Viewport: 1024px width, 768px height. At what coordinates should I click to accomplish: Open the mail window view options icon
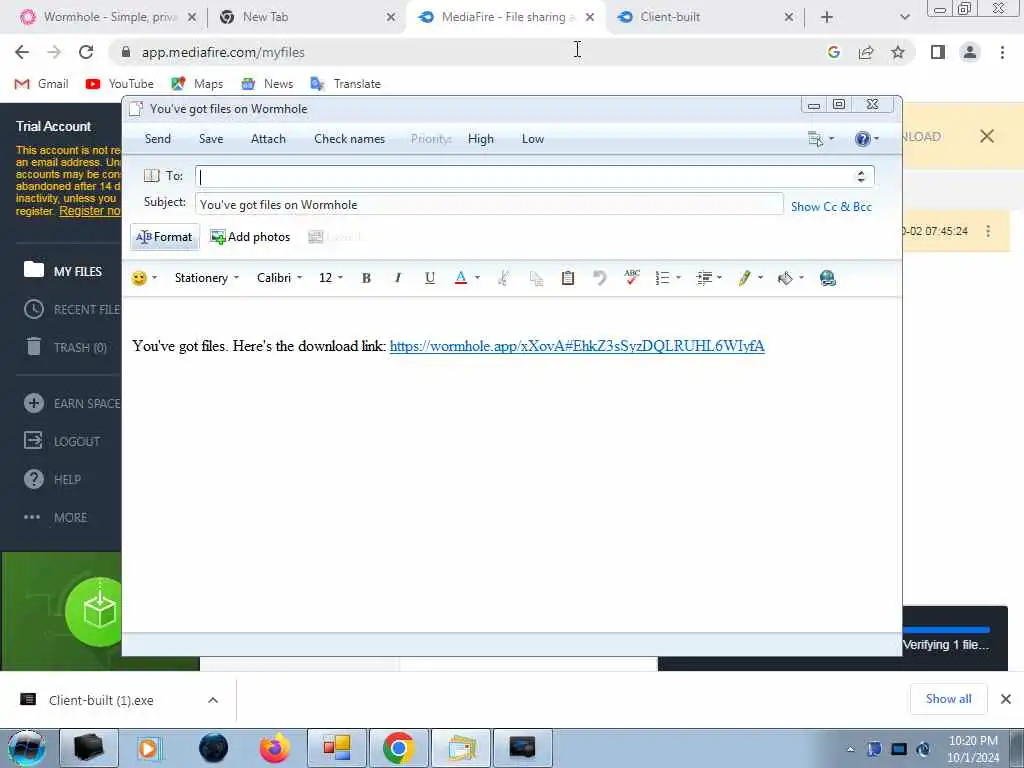click(815, 138)
